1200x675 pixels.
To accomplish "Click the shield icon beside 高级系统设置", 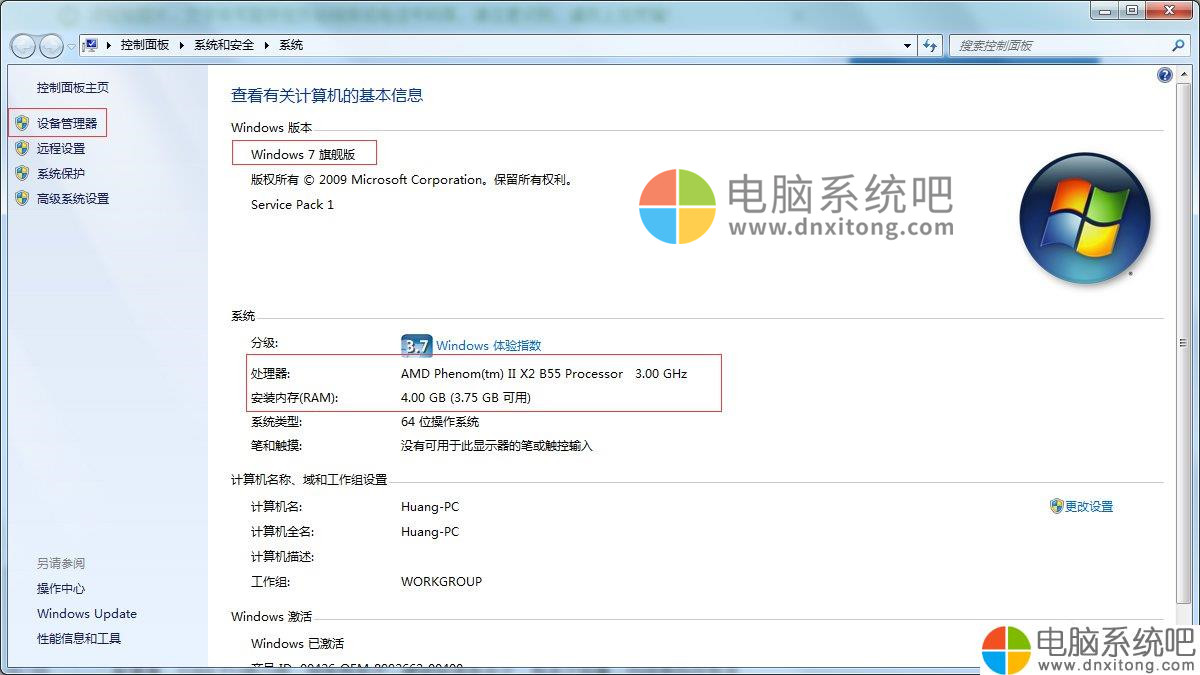I will coord(22,198).
